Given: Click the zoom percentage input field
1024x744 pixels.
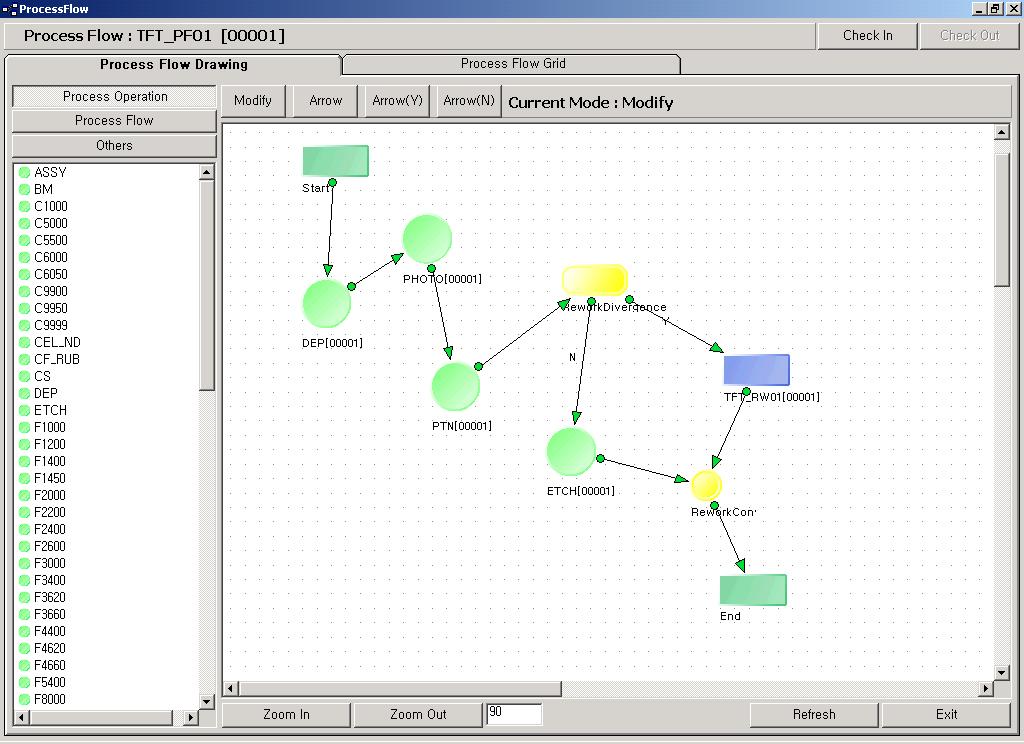Looking at the screenshot, I should point(514,714).
